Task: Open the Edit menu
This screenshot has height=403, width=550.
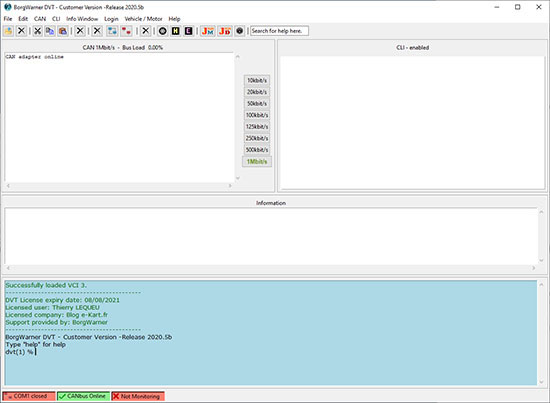Action: click(x=23, y=19)
